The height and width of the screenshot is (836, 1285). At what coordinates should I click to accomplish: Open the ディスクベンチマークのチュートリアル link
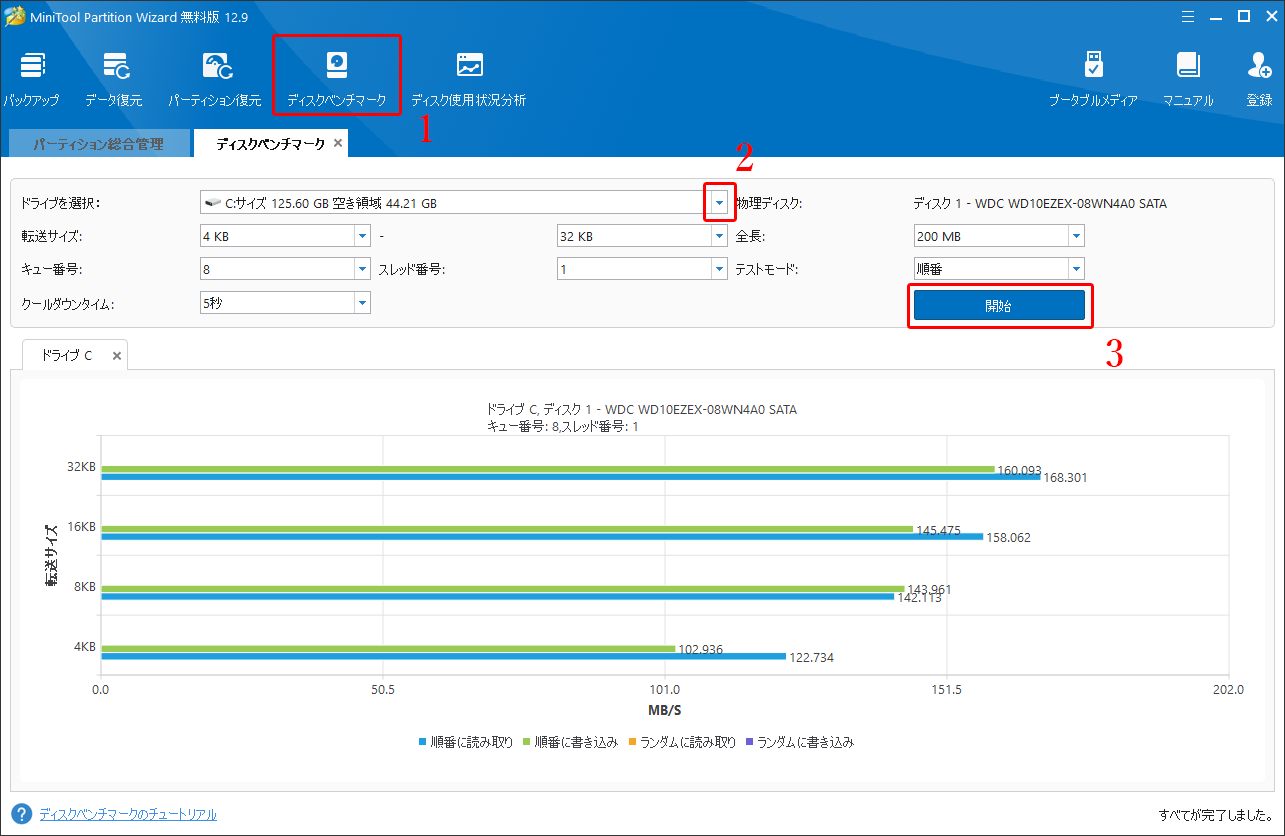point(128,815)
